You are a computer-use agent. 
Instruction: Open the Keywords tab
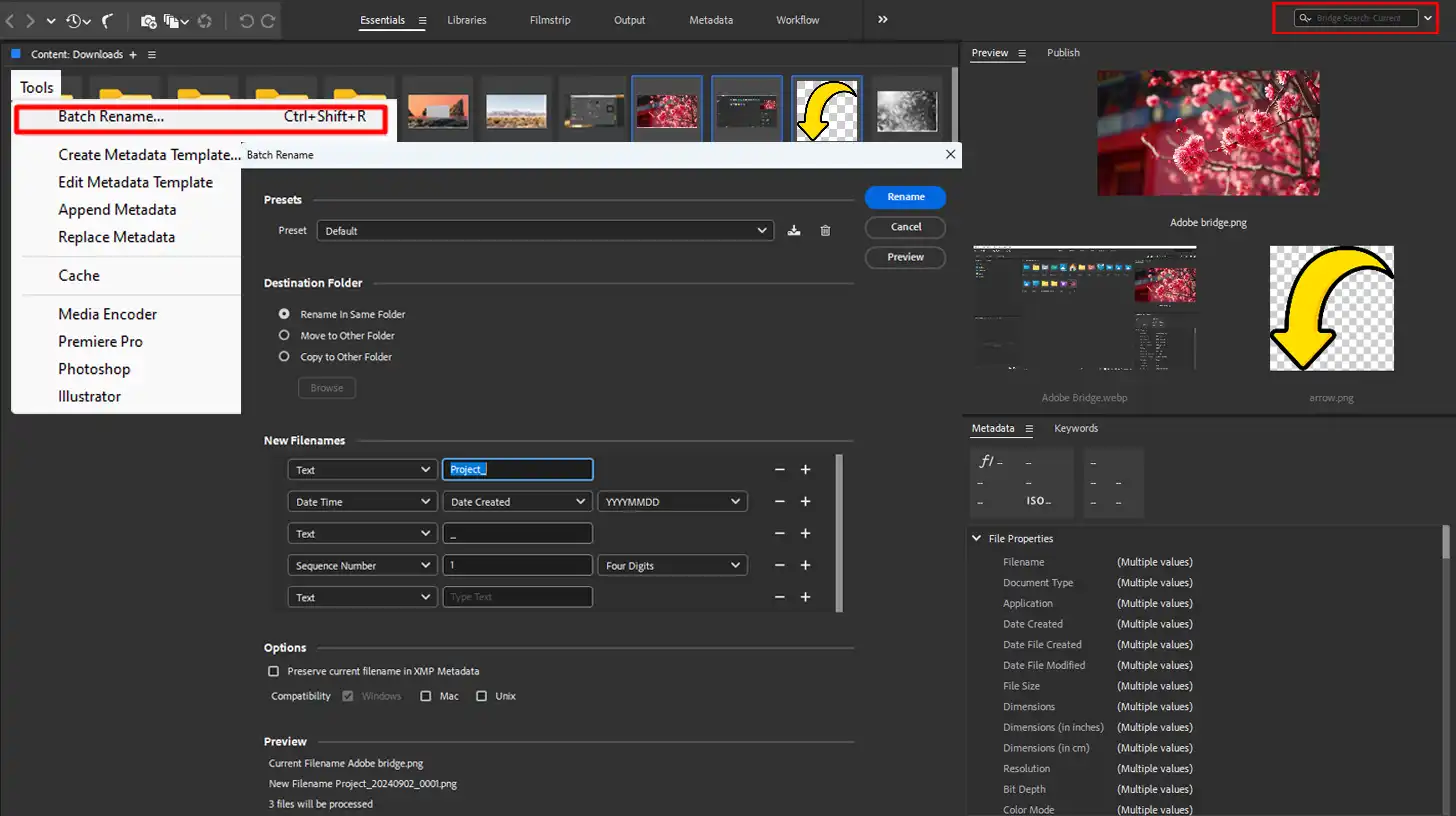[x=1076, y=428]
